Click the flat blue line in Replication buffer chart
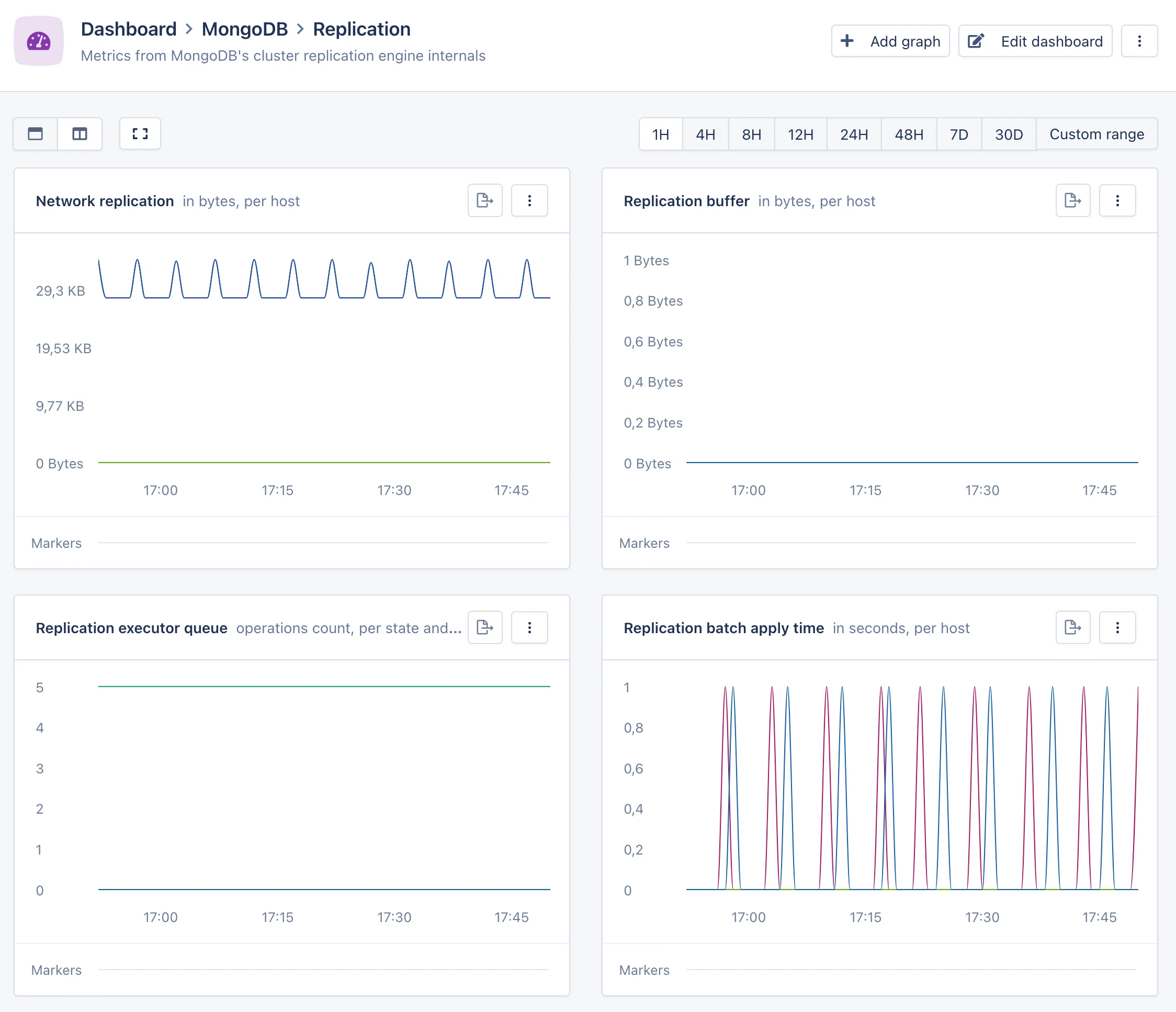Viewport: 1176px width, 1012px height. tap(912, 463)
